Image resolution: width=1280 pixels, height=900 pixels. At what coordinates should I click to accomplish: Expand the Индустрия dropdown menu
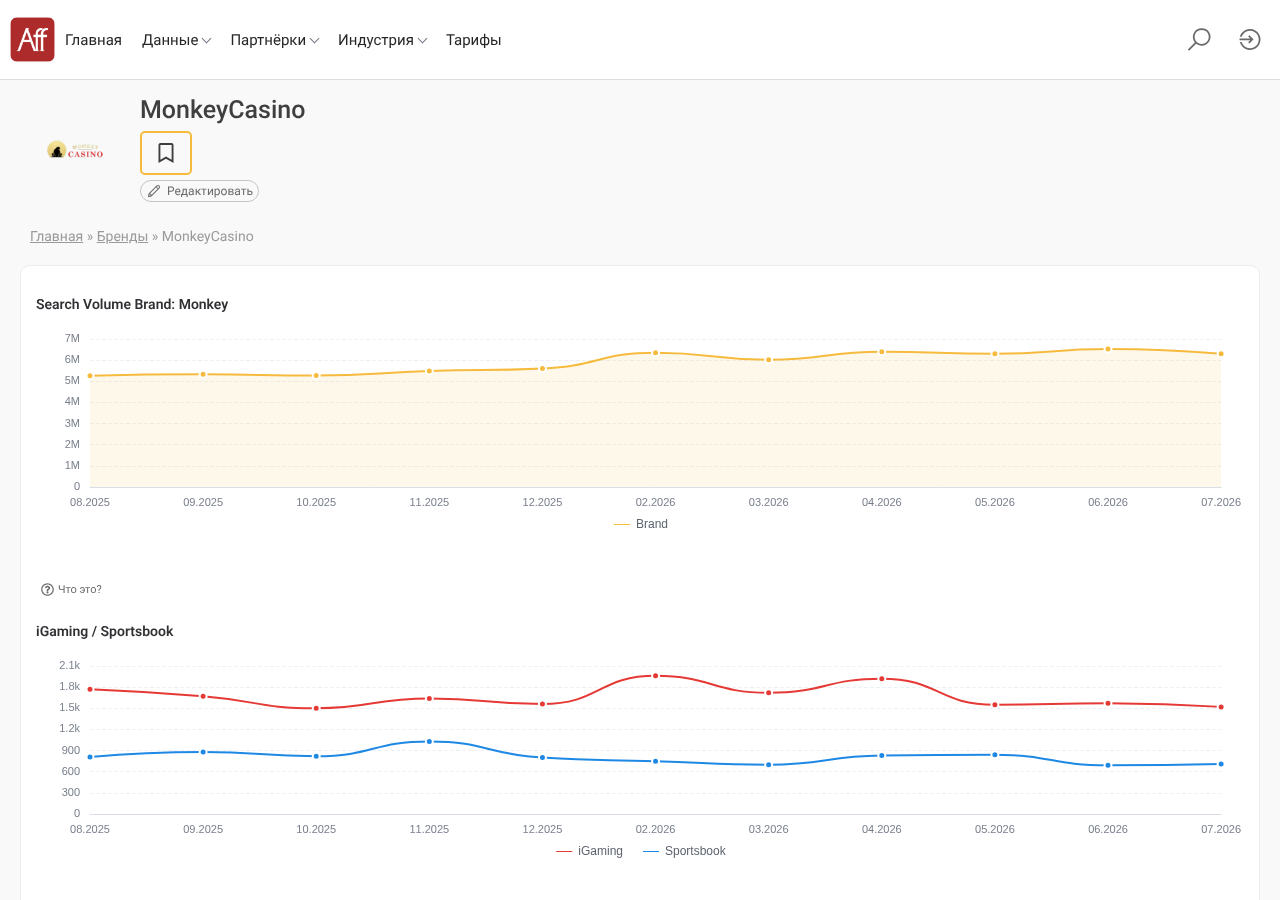[382, 40]
